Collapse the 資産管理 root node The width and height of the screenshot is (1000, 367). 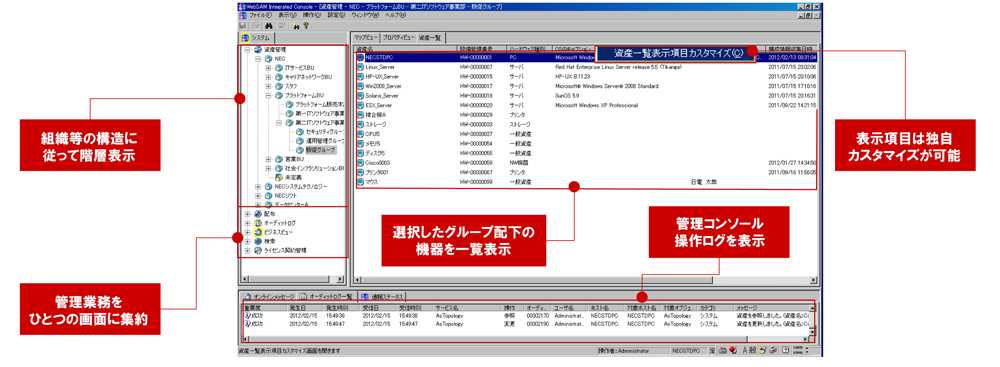click(247, 50)
